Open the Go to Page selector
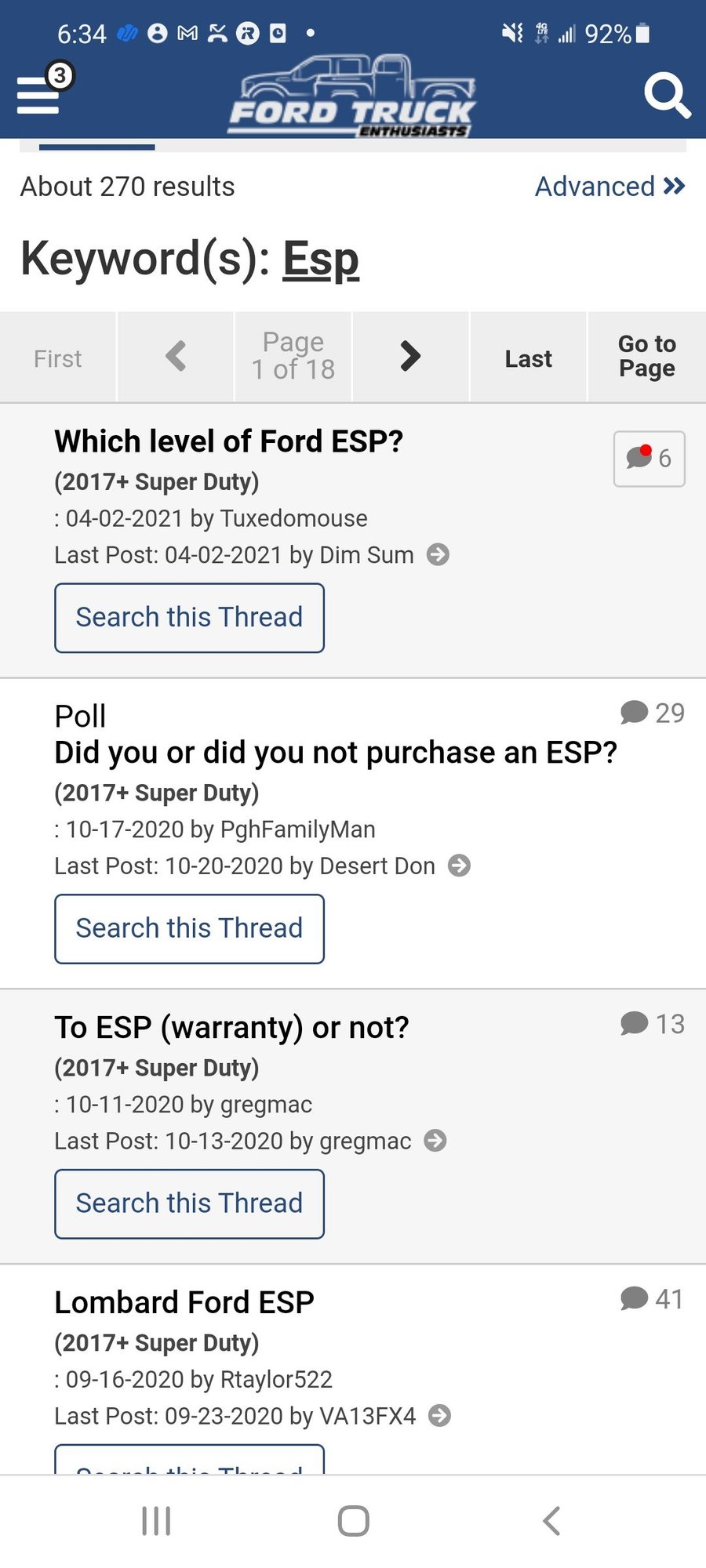The width and height of the screenshot is (706, 1568). coord(646,357)
